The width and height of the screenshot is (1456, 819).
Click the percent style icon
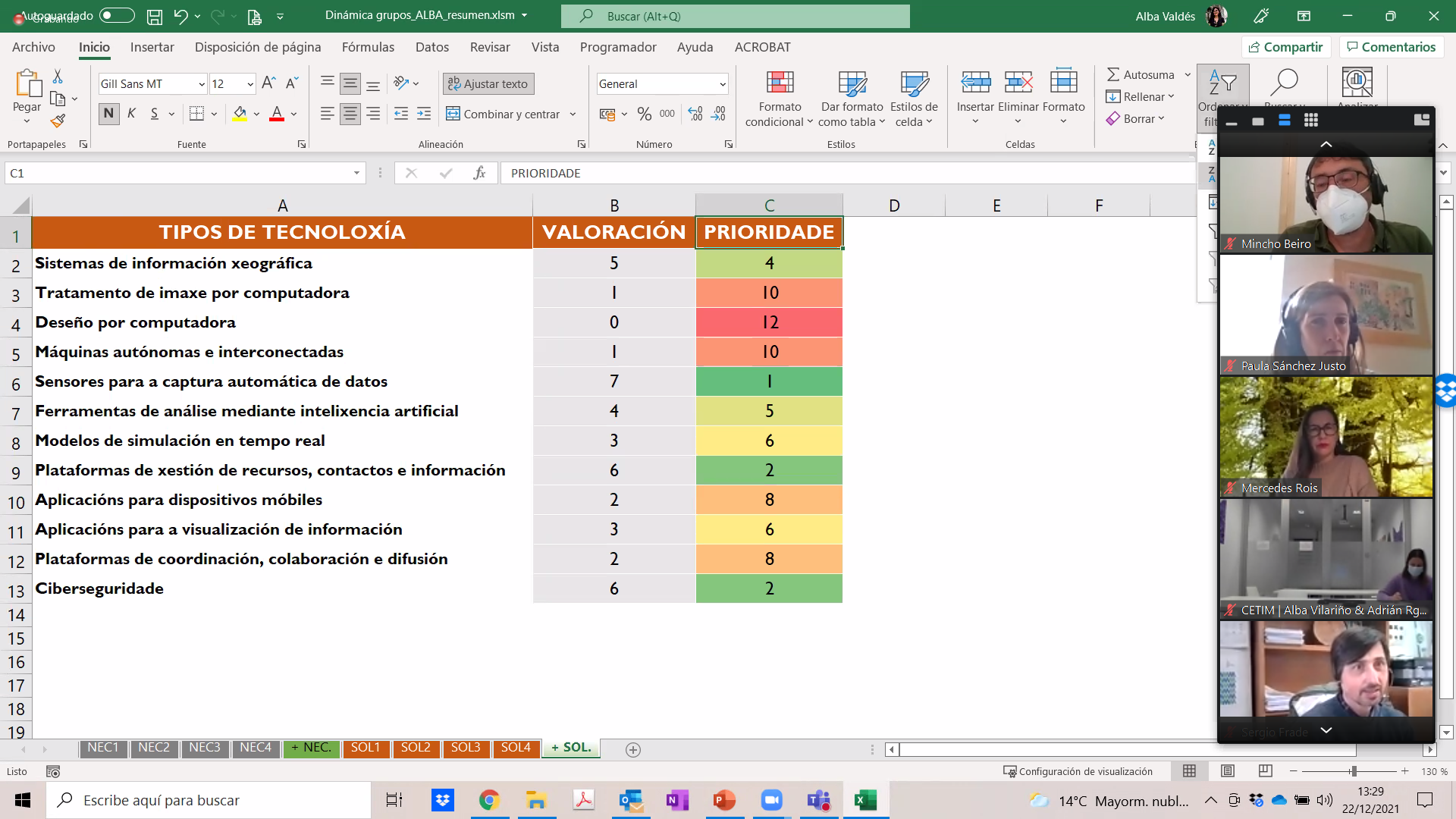(x=644, y=114)
